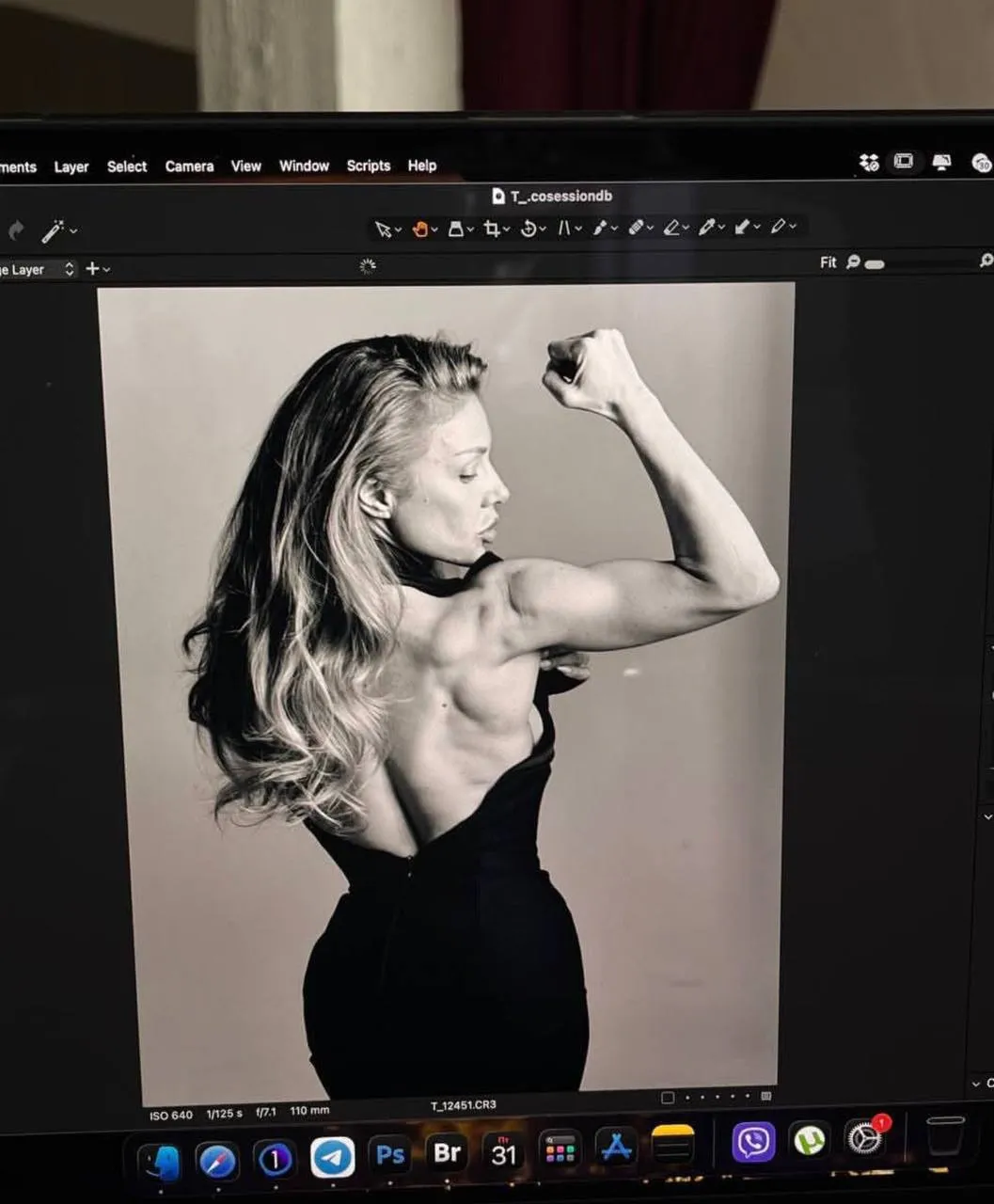Viewport: 994px width, 1204px height.
Task: Open the Camera menu
Action: tap(190, 166)
